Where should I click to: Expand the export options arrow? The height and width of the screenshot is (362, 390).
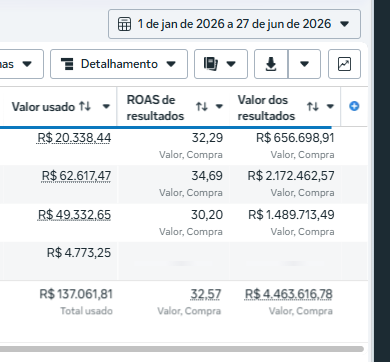click(304, 64)
